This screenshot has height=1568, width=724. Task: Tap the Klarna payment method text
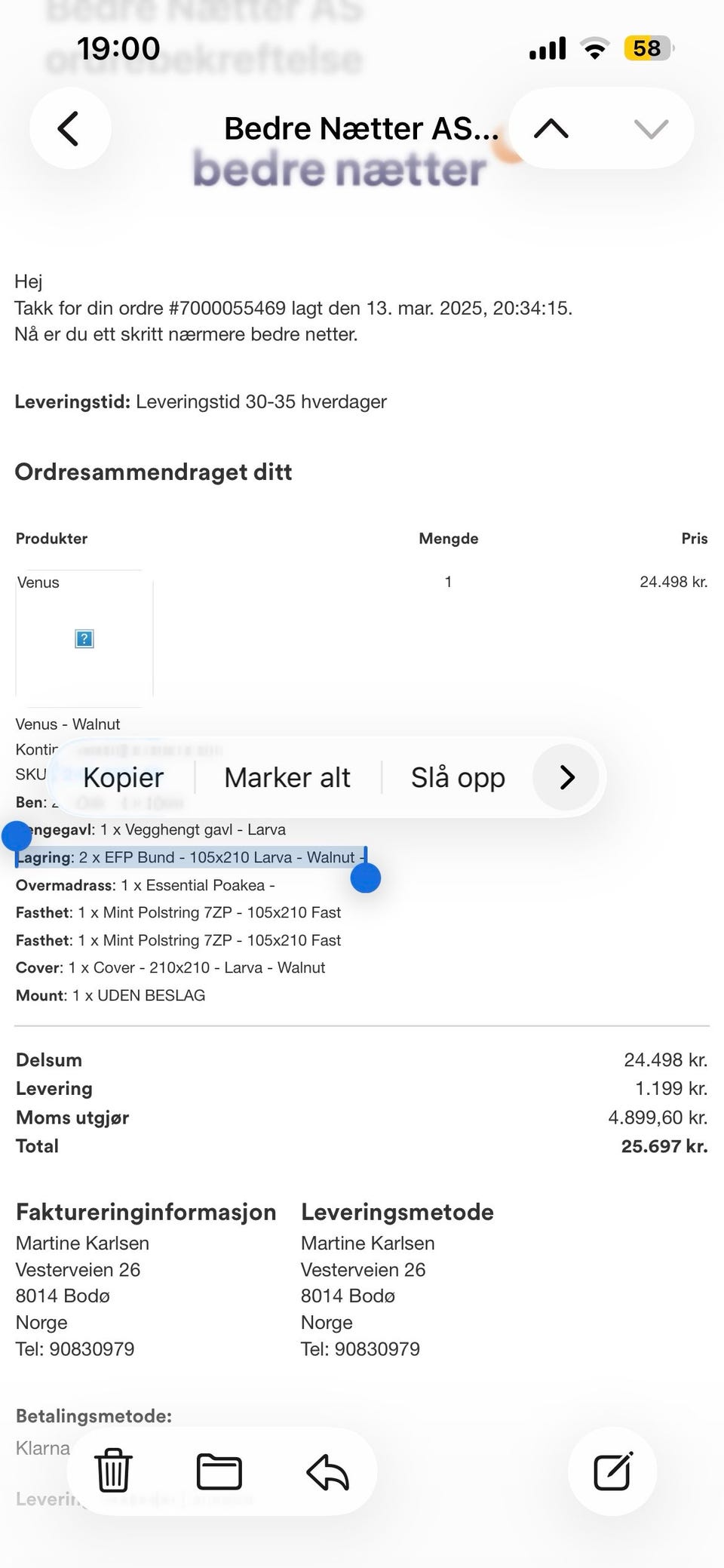(x=43, y=1448)
